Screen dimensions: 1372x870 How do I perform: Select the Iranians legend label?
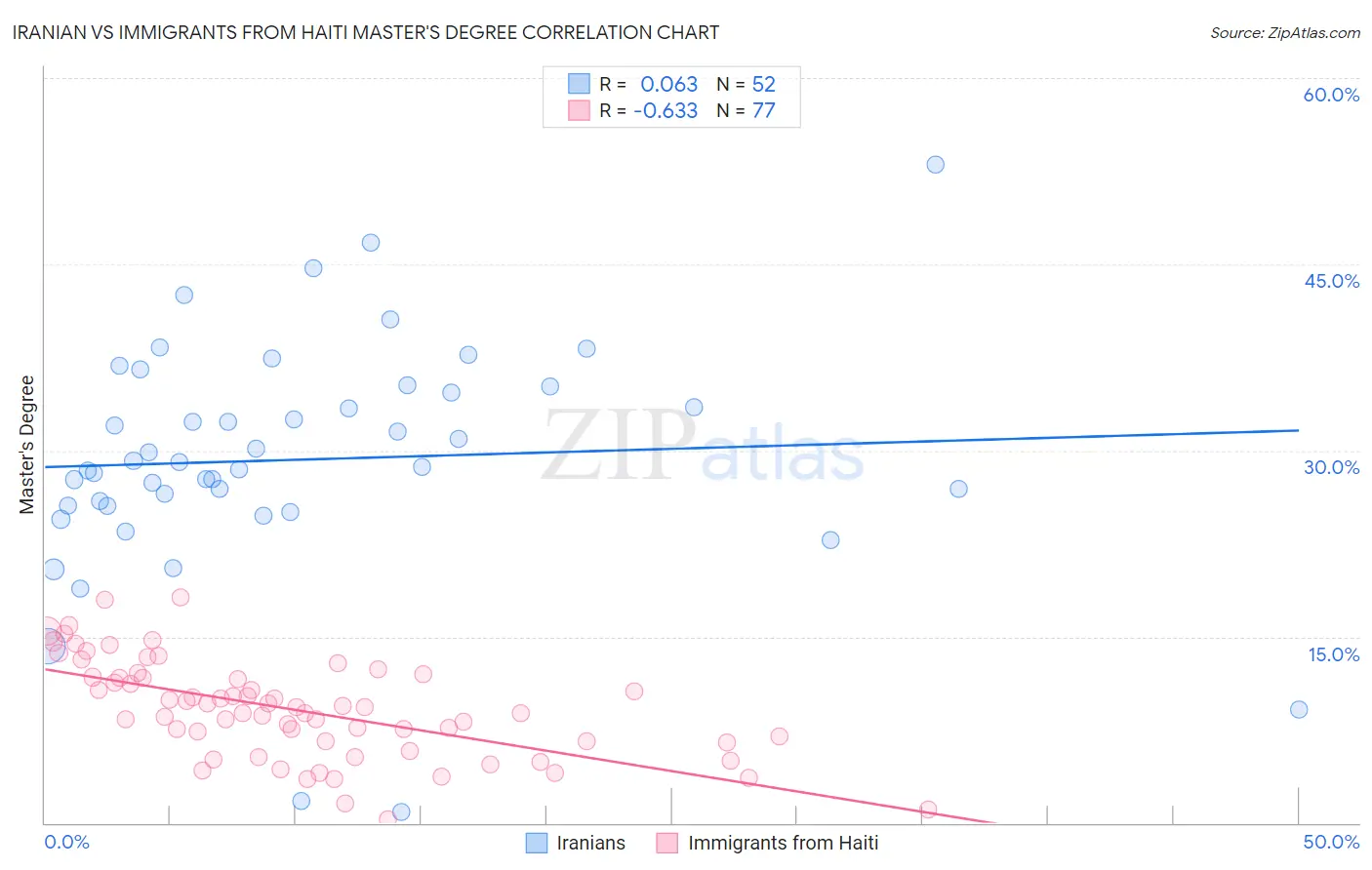[x=590, y=843]
